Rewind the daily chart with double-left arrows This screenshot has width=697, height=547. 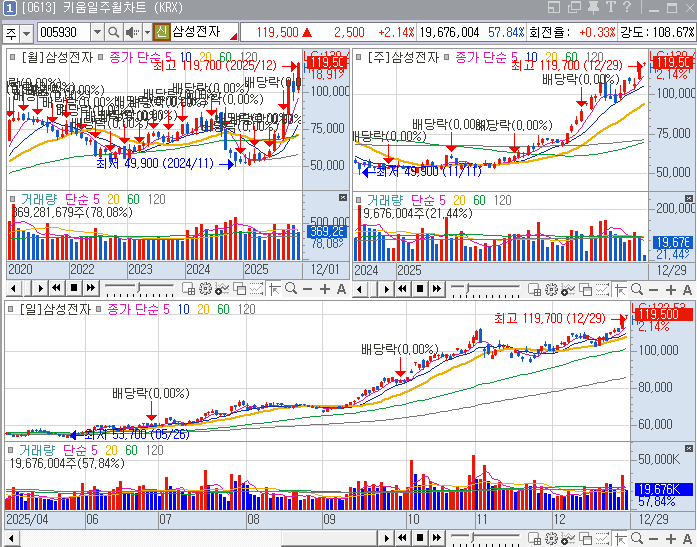[x=402, y=538]
